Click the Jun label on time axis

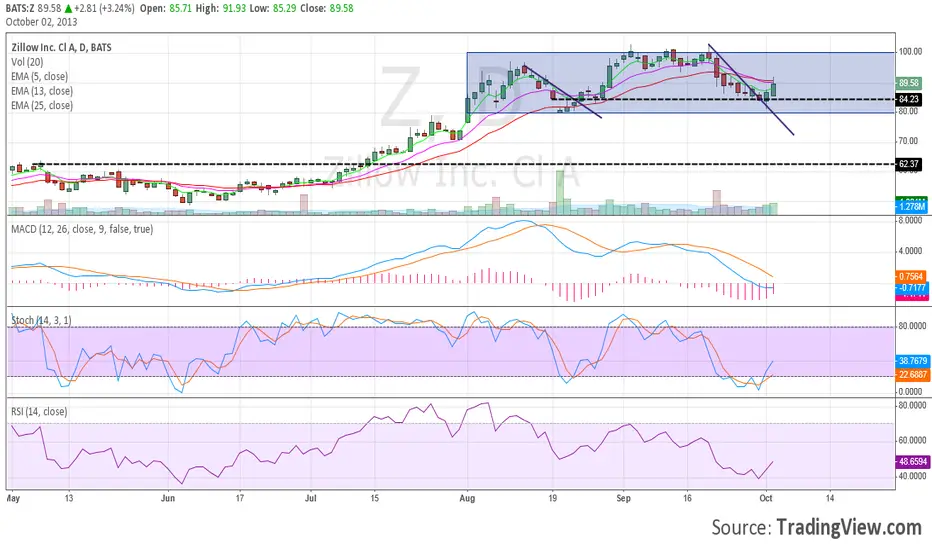click(x=168, y=498)
